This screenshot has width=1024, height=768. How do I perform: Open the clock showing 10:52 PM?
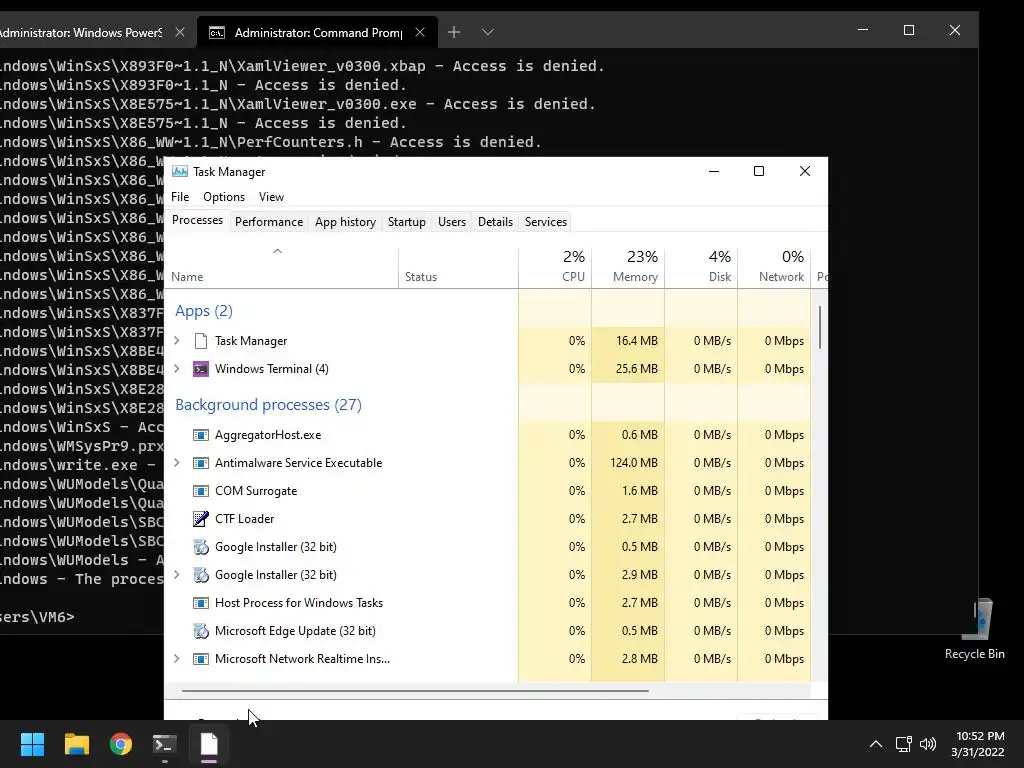point(977,744)
